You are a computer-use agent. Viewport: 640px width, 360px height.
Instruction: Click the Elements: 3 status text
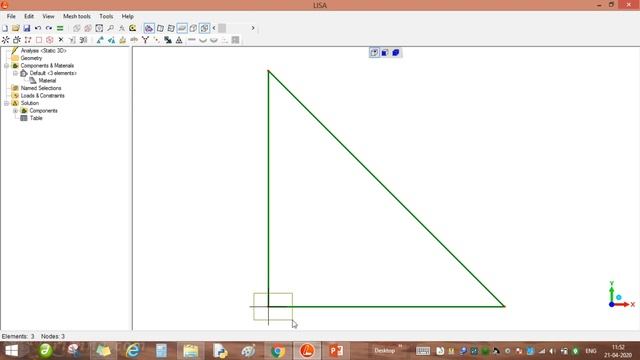click(x=18, y=336)
